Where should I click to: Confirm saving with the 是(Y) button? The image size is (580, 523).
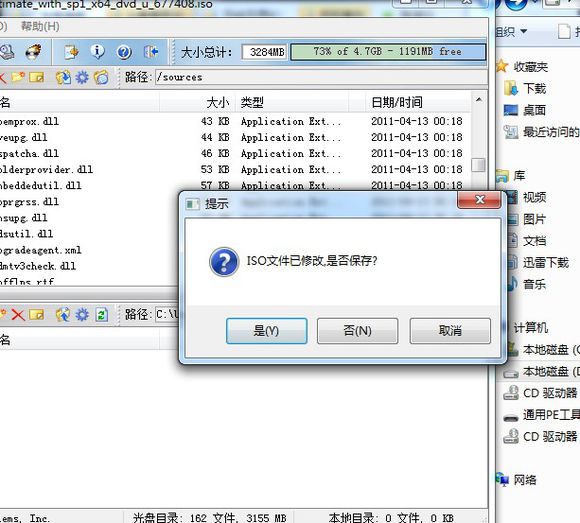click(x=266, y=331)
